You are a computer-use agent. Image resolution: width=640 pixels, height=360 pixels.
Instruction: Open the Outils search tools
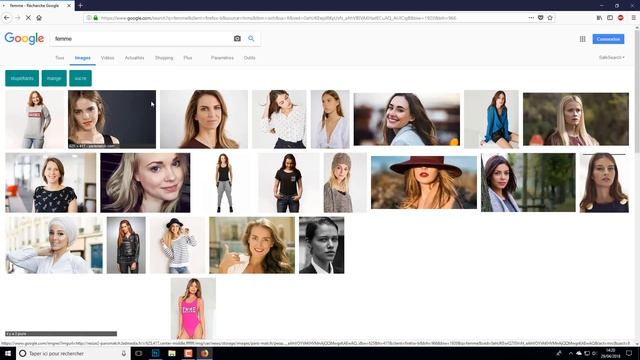tap(249, 58)
